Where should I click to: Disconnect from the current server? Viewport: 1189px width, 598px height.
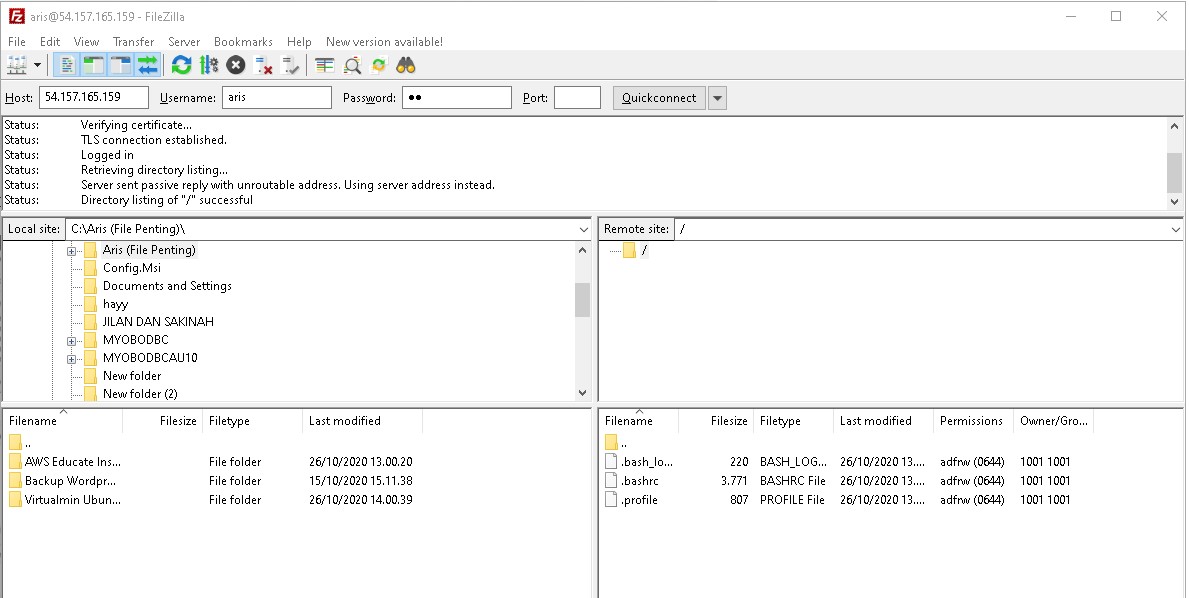263,66
